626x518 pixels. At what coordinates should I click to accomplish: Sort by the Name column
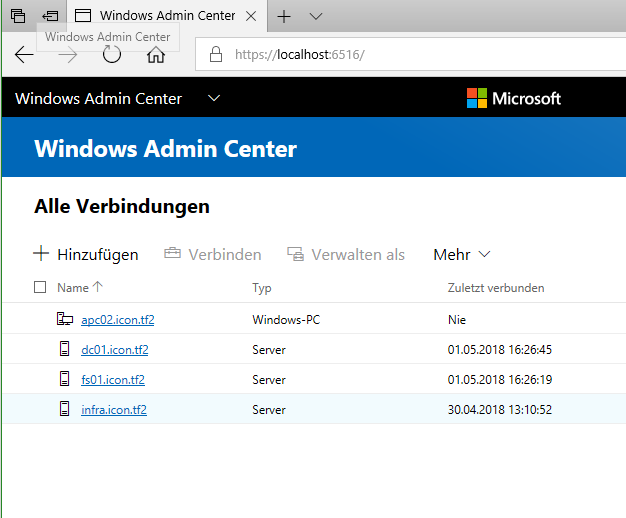80,288
